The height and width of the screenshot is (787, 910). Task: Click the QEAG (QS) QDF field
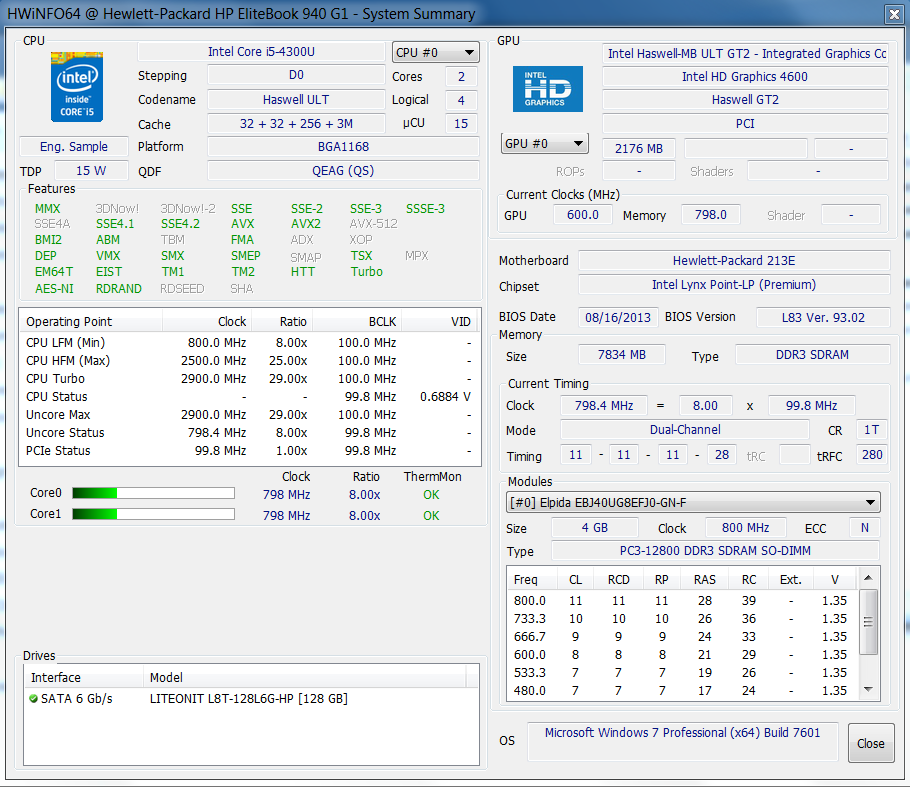tap(343, 171)
